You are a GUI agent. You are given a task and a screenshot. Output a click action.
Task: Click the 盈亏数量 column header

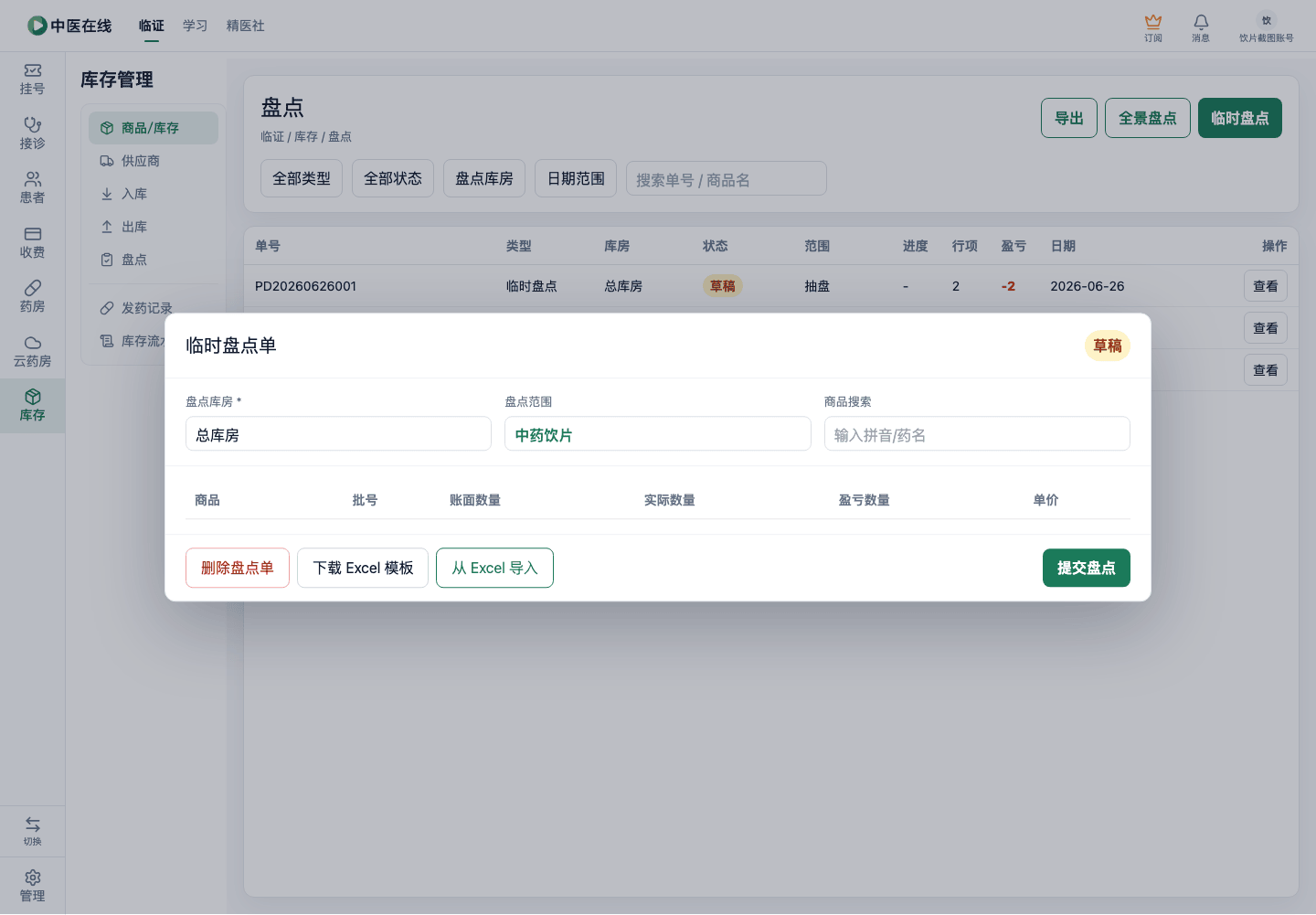pos(864,500)
